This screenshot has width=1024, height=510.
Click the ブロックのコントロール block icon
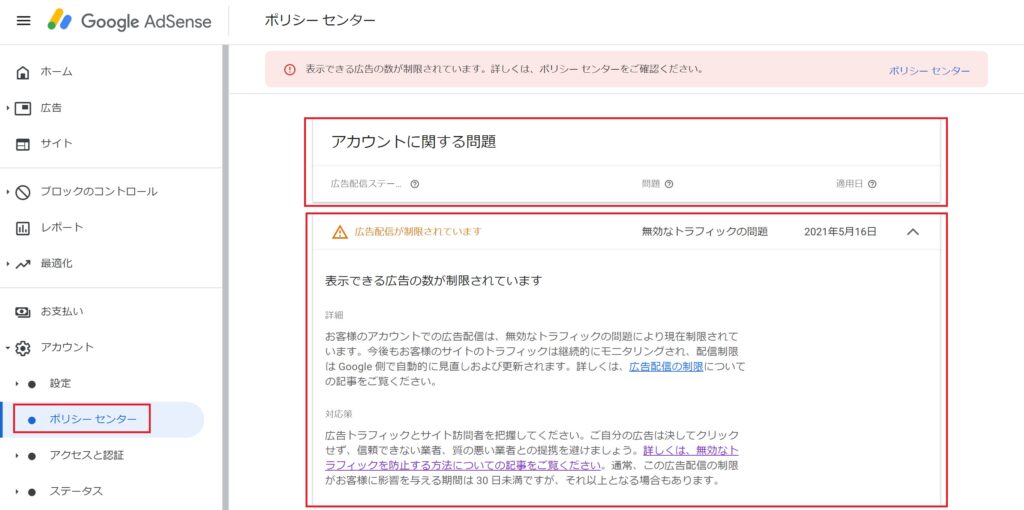(23, 192)
